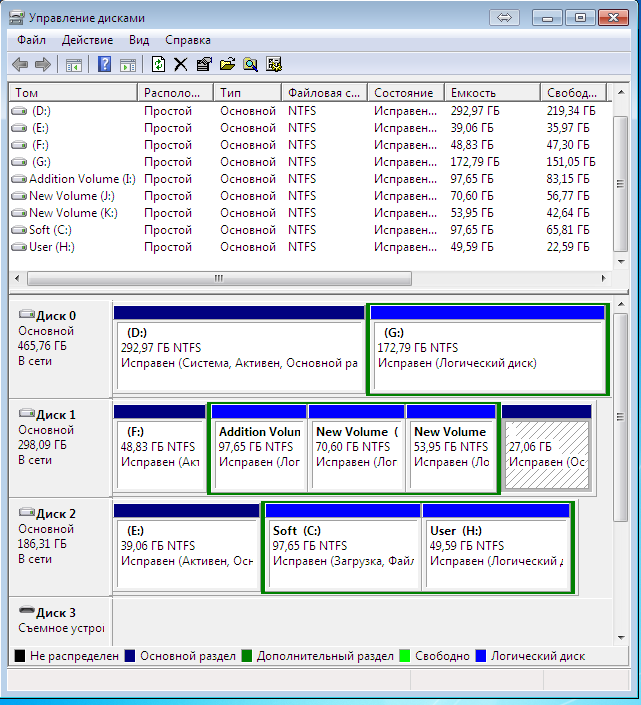Viewport: 641px width, 705px height.
Task: Click the drive icon beside Soft (C:)
Action: point(19,230)
